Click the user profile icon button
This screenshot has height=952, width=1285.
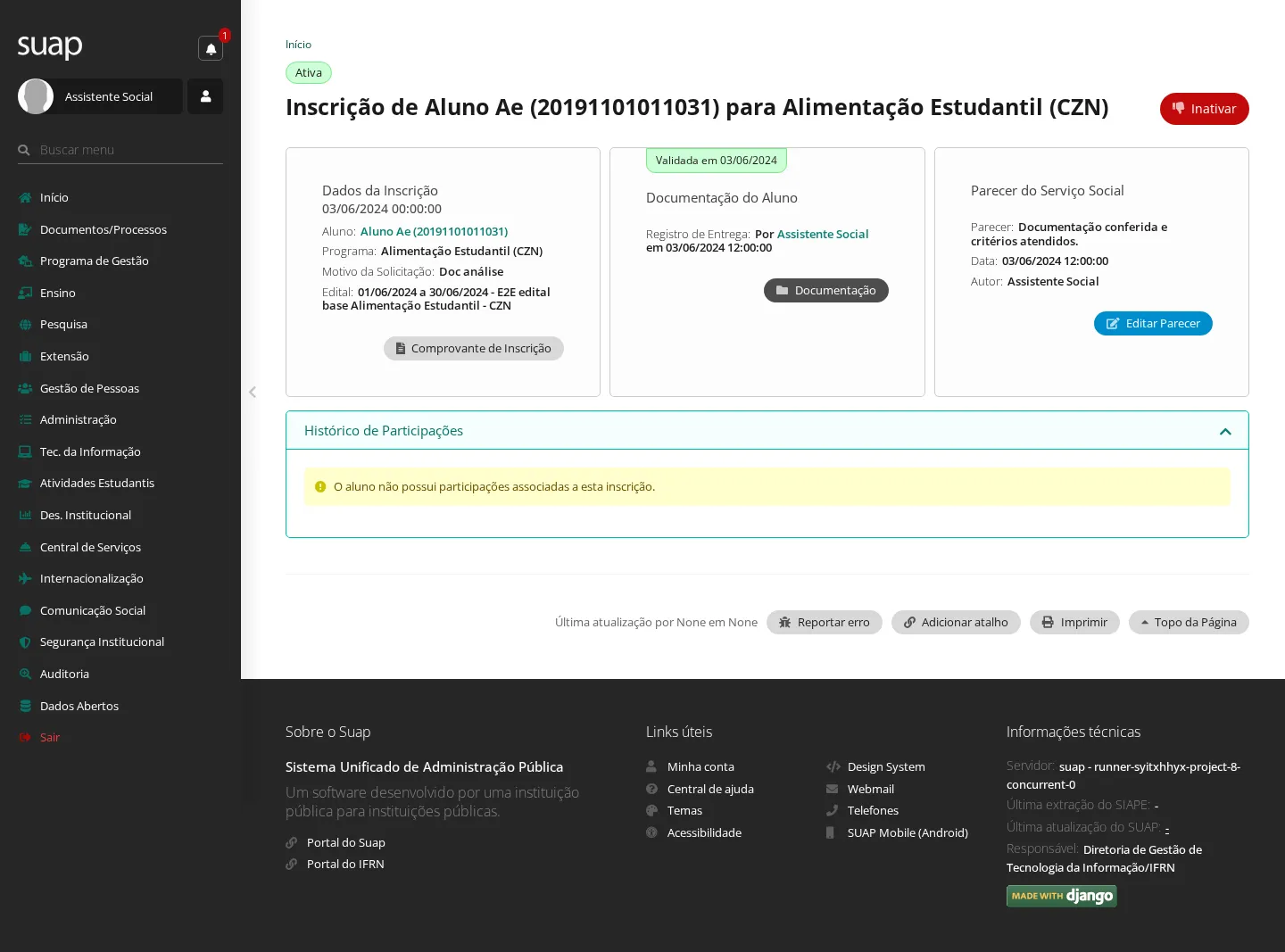tap(205, 96)
